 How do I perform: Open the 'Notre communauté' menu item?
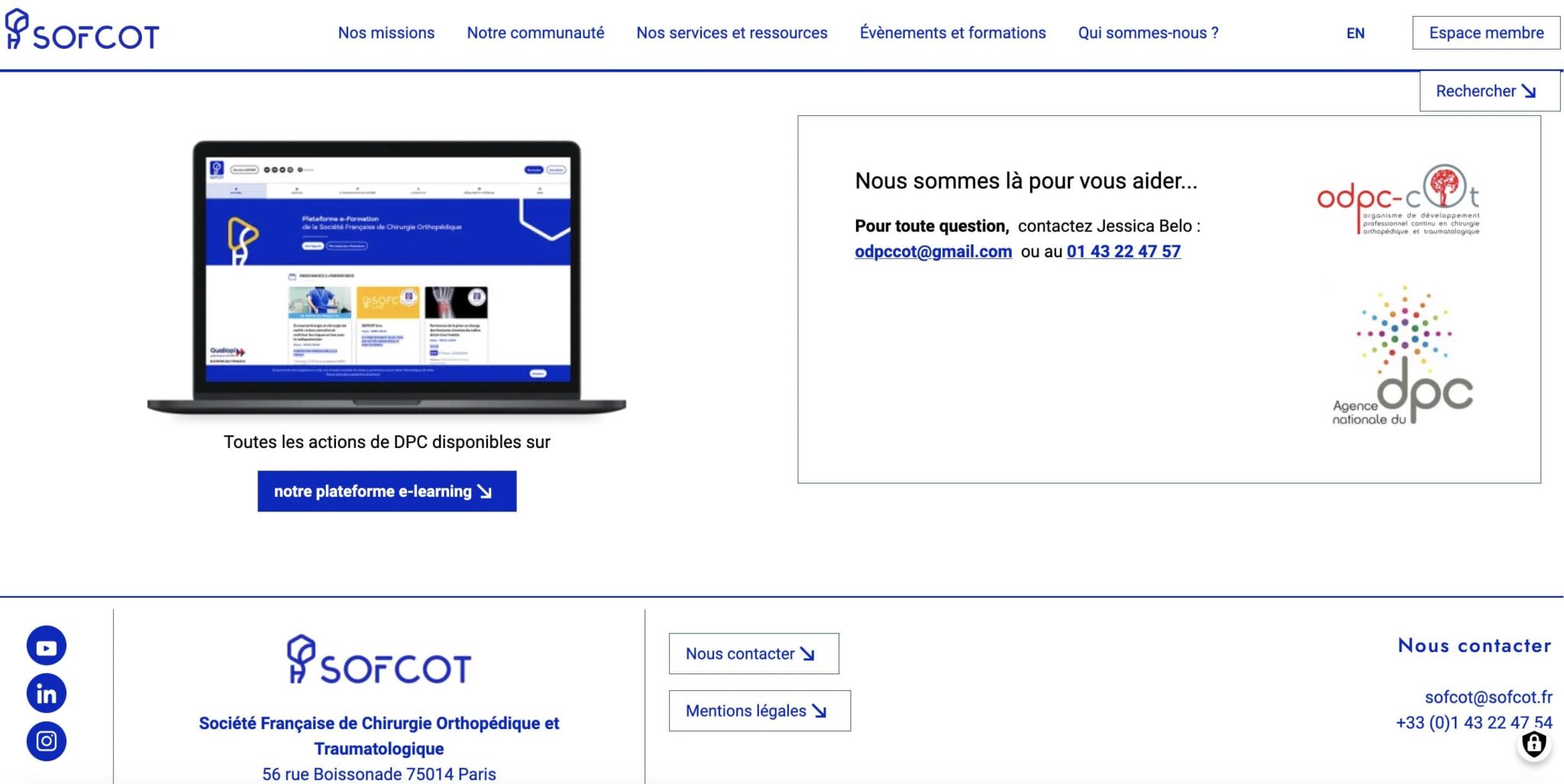coord(535,33)
